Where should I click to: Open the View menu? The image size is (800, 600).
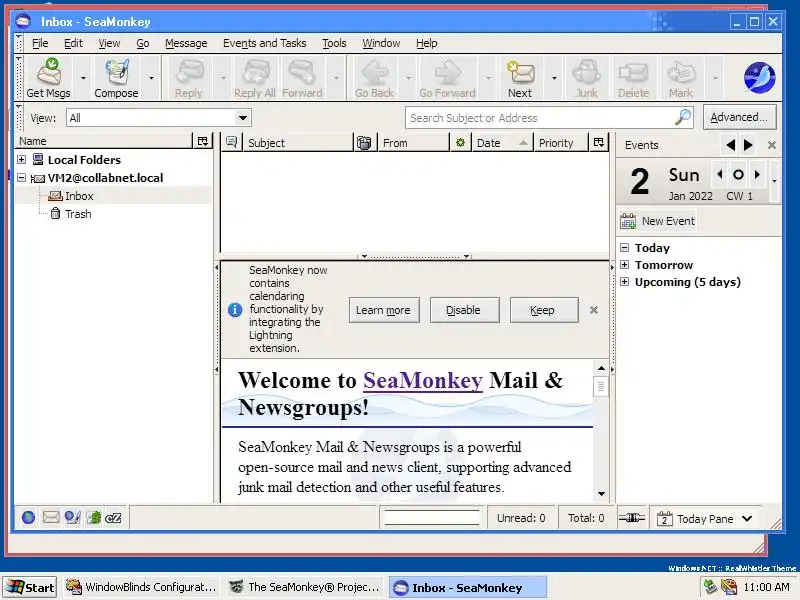coord(109,43)
